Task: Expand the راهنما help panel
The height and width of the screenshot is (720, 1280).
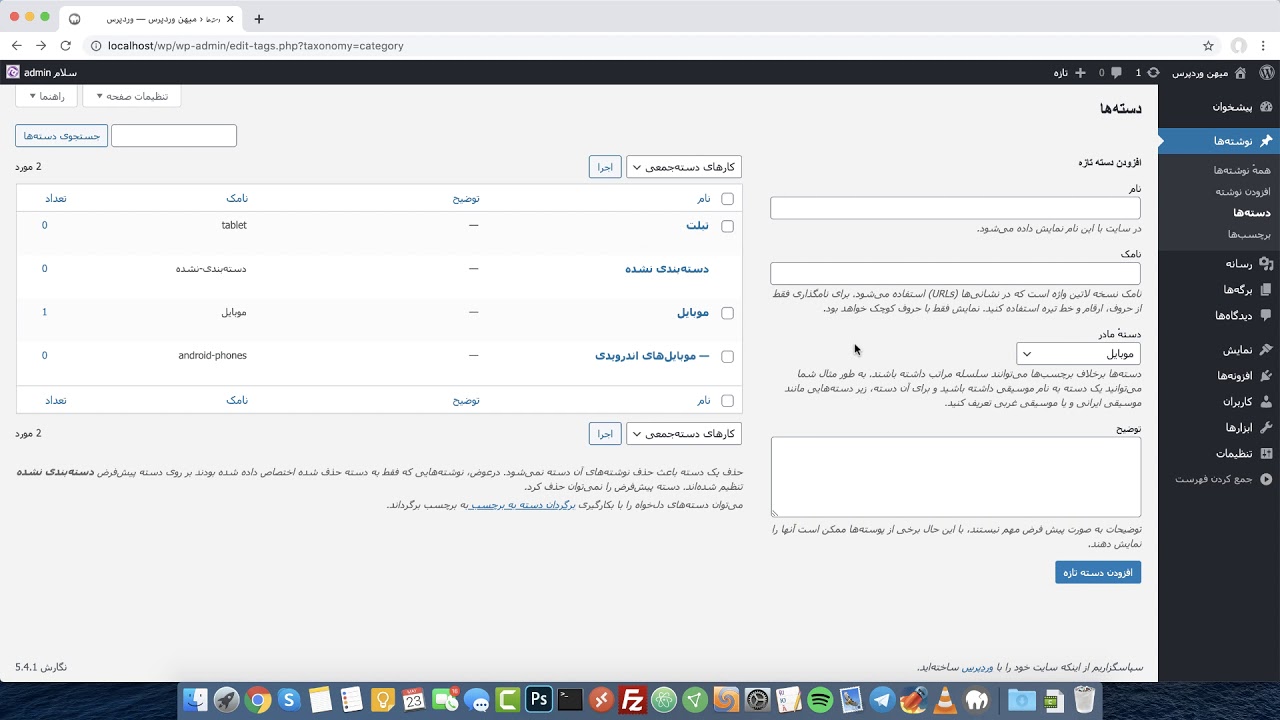Action: click(46, 96)
